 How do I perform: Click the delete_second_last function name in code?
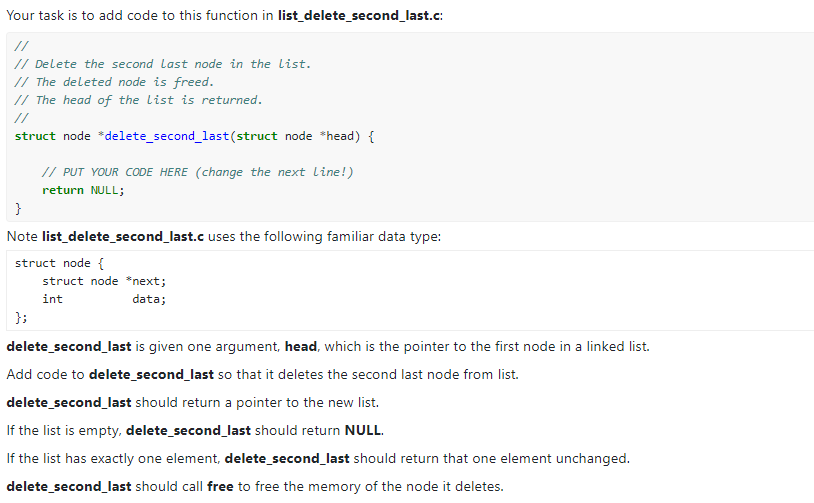[x=167, y=136]
